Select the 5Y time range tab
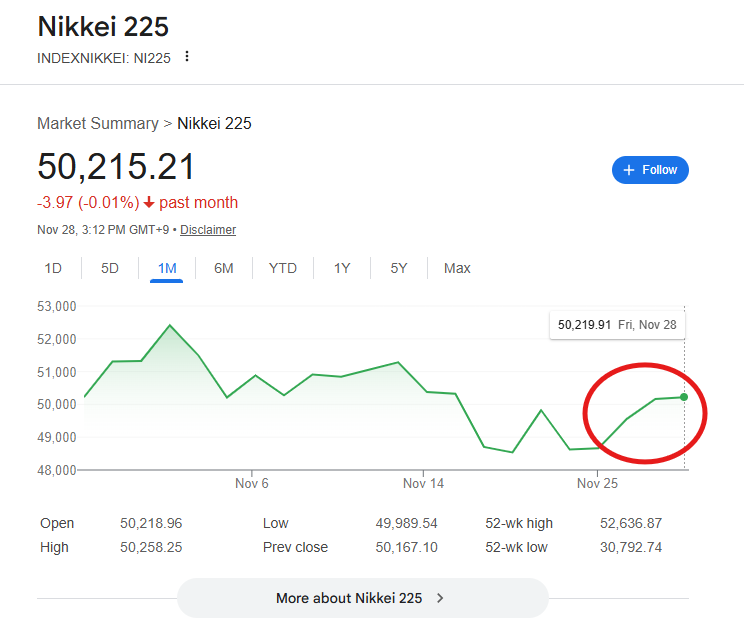Image resolution: width=744 pixels, height=620 pixels. [399, 268]
